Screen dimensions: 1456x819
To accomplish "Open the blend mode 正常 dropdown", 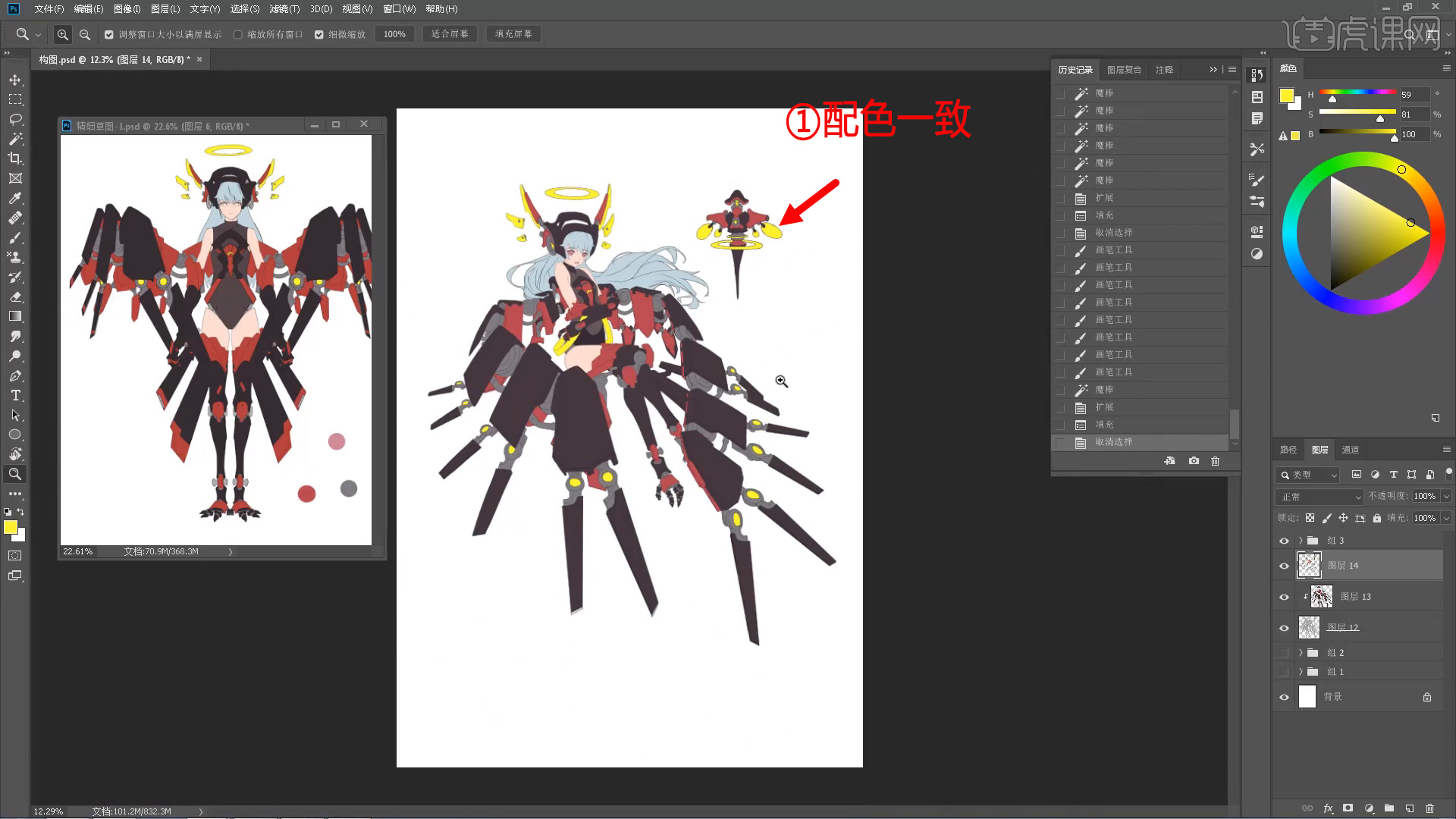I will pyautogui.click(x=1319, y=497).
